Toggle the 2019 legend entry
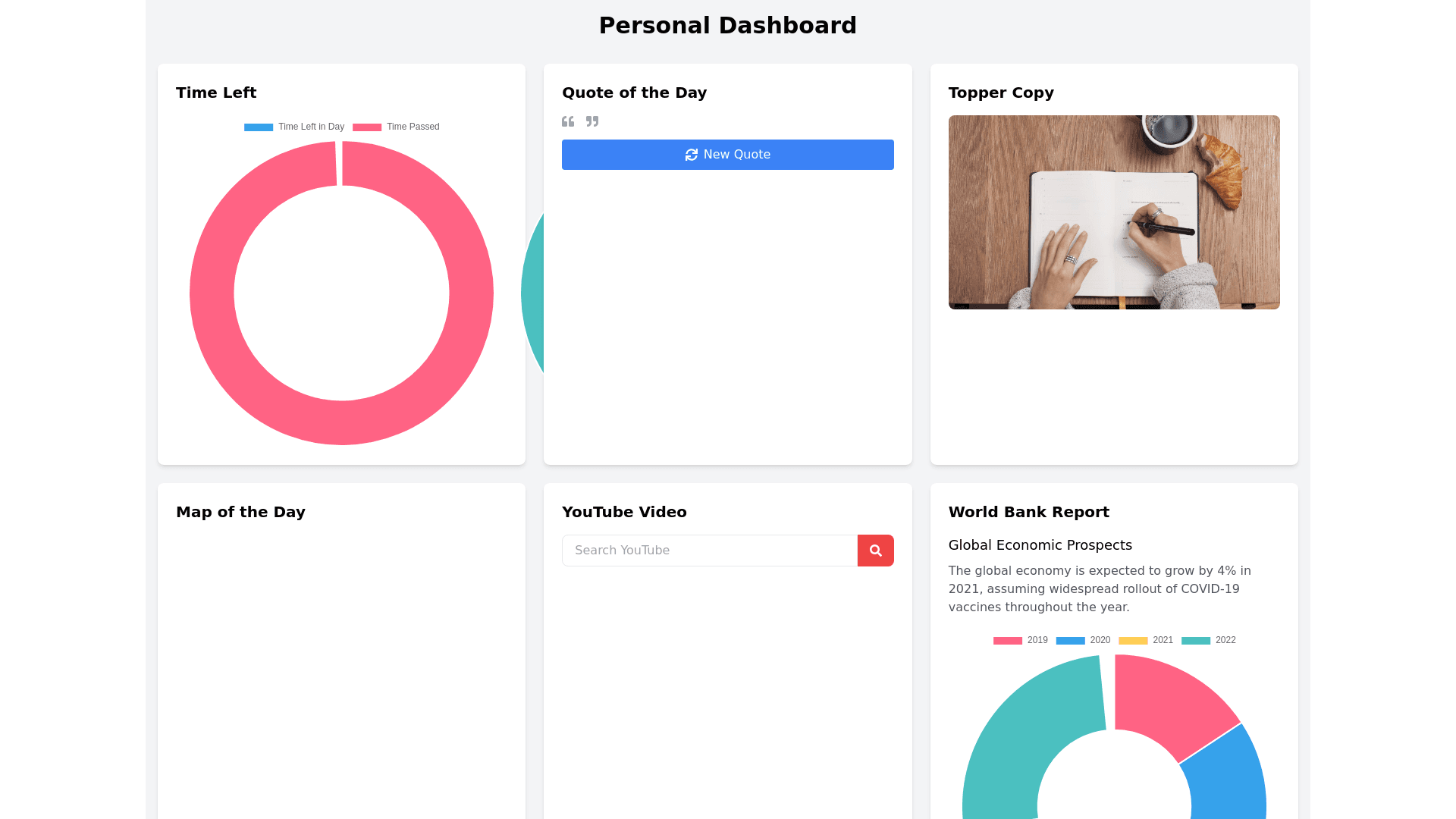 click(x=1037, y=640)
